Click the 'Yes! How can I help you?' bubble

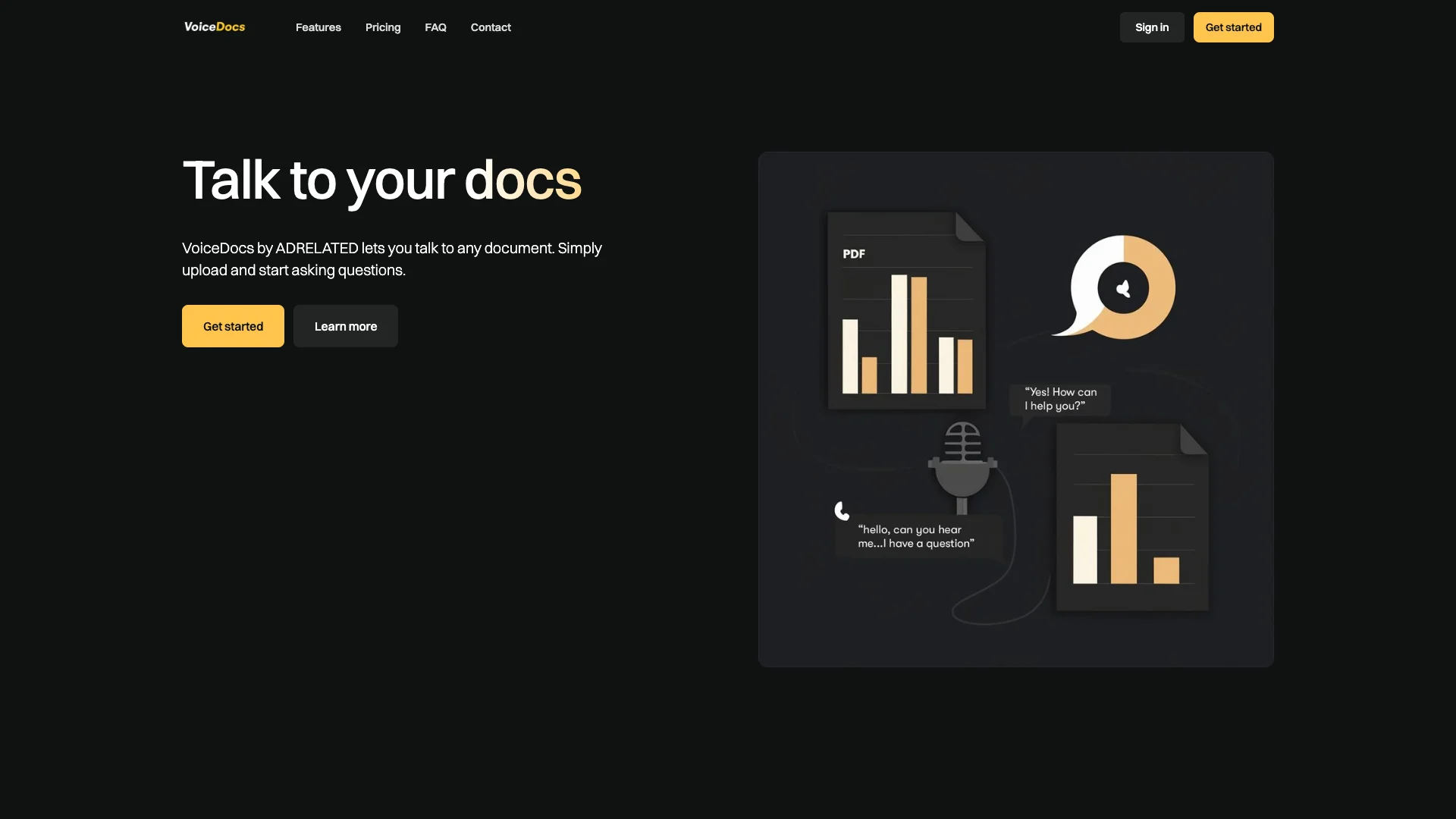click(x=1060, y=400)
